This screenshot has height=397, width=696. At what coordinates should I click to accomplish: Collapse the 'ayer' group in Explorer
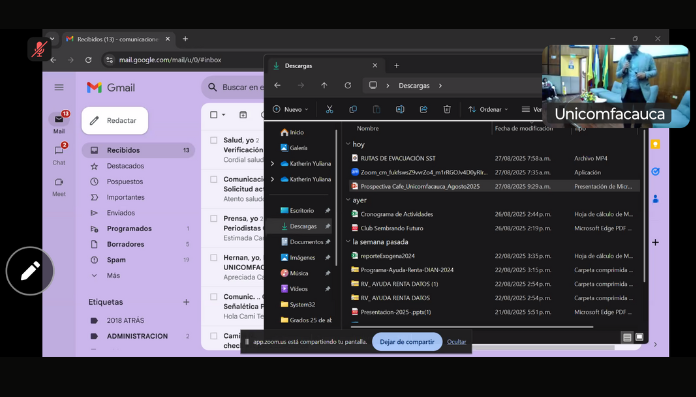(348, 200)
